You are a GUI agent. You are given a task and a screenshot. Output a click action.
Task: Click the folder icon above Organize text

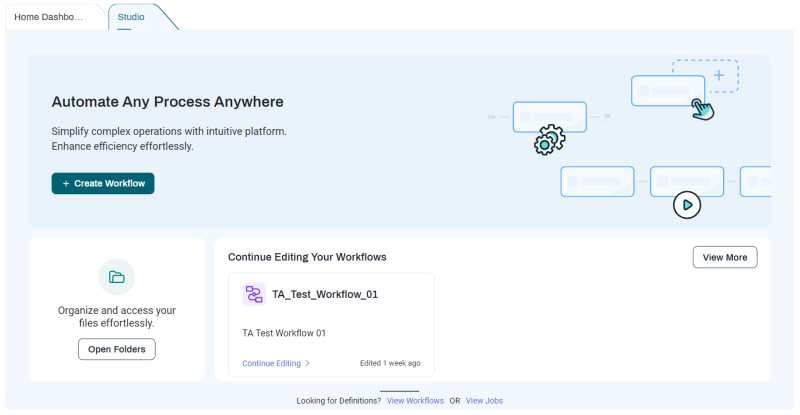(x=117, y=277)
